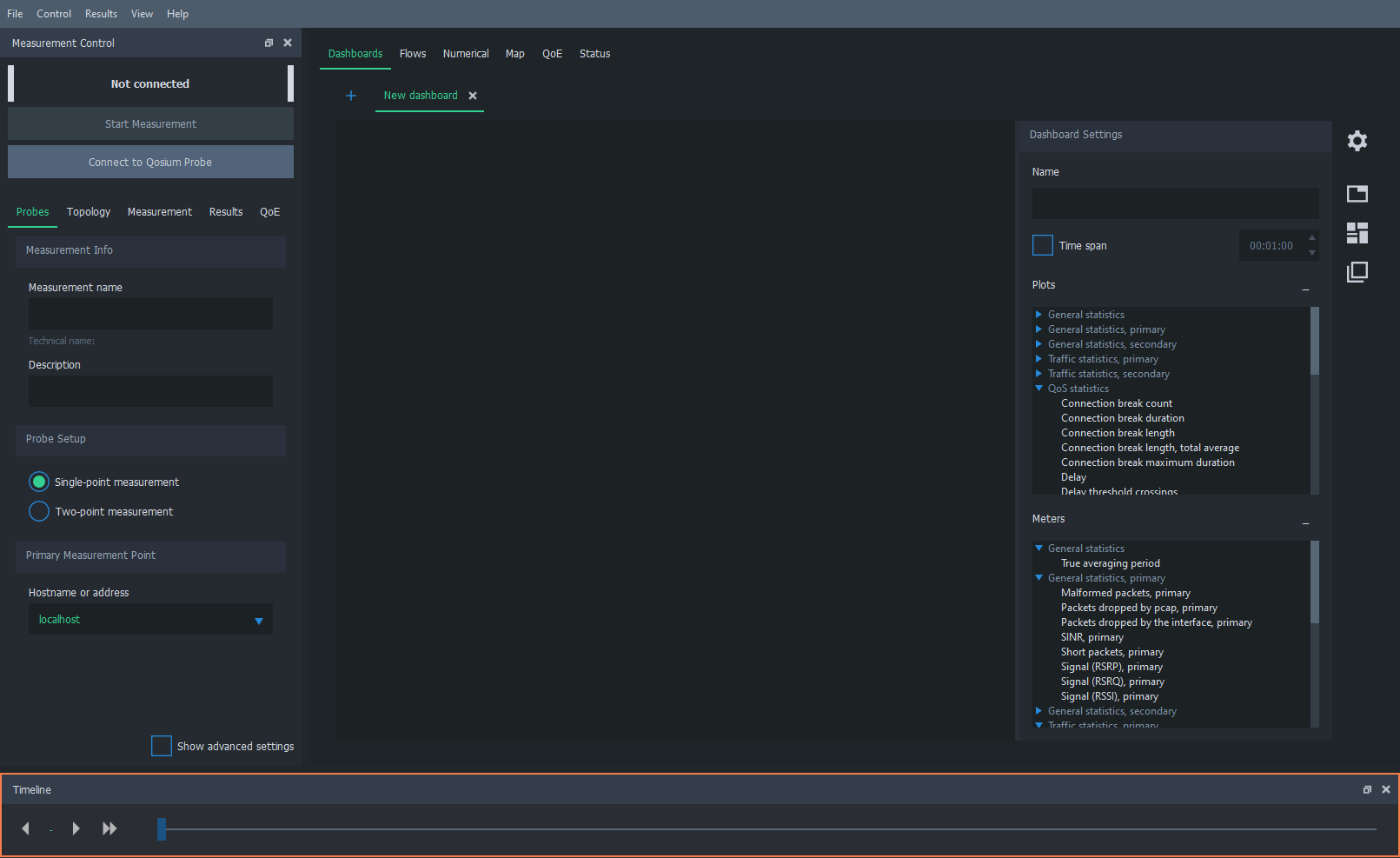The image size is (1400, 858).
Task: Click the Start Measurement button
Action: (150, 124)
